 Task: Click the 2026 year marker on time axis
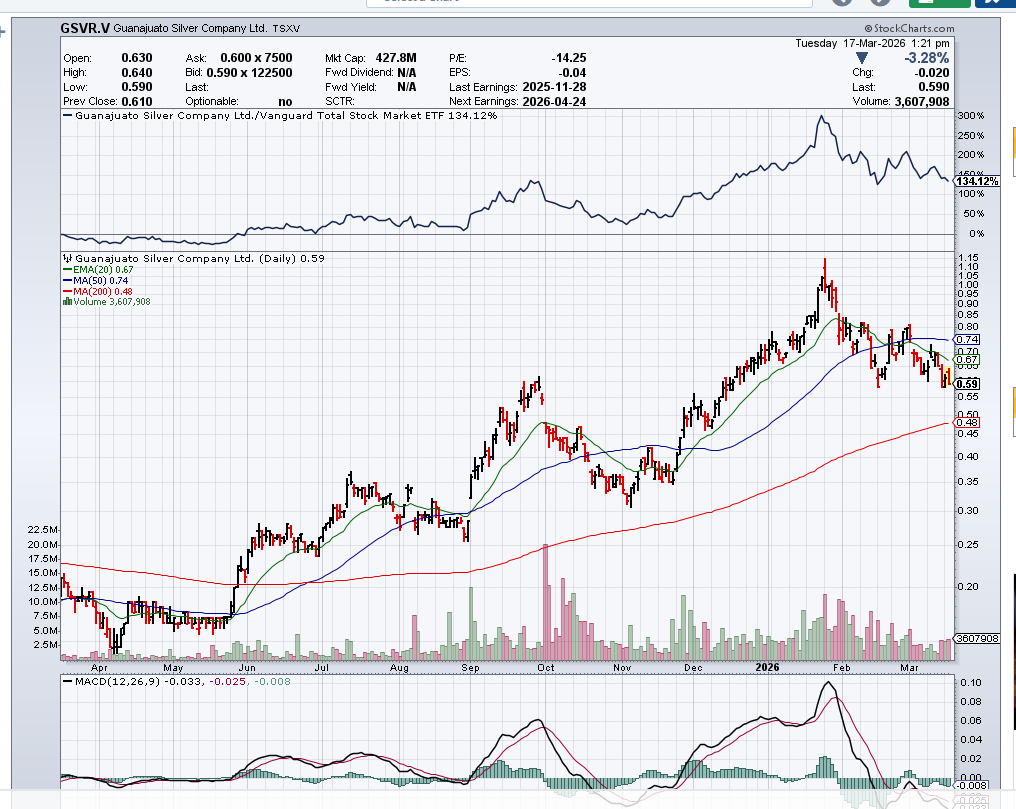[x=768, y=666]
